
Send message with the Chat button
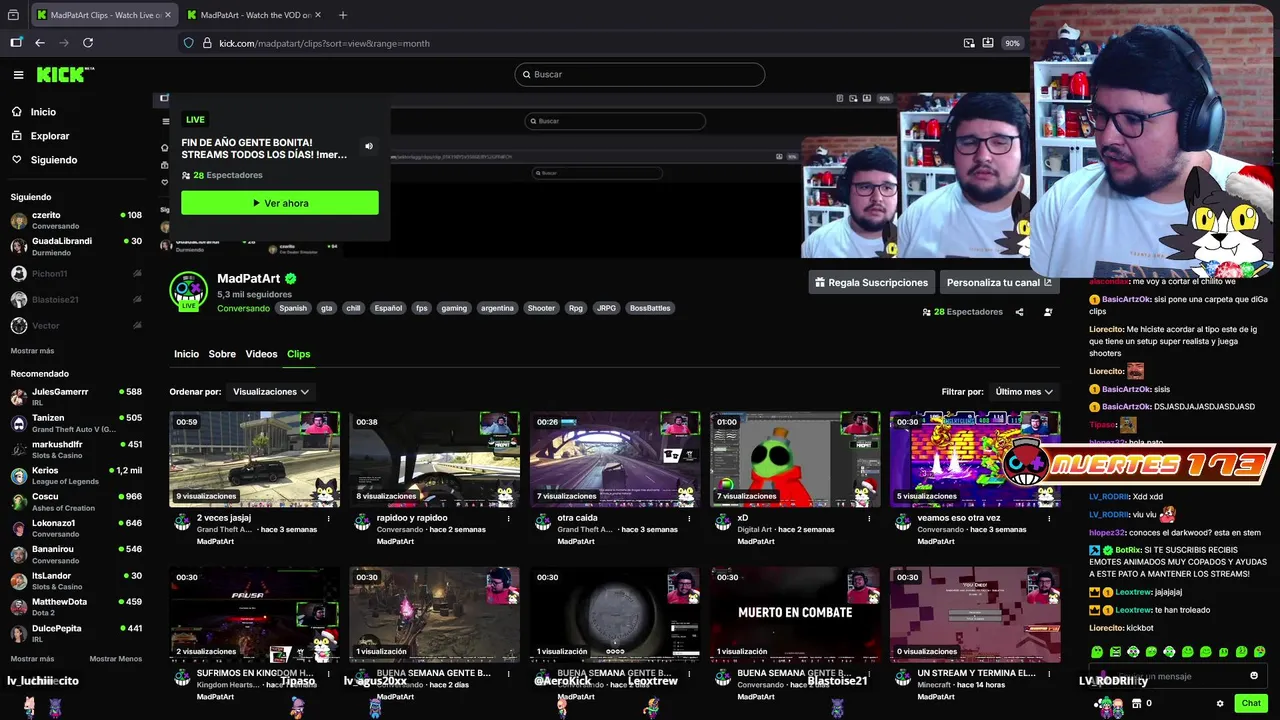(1251, 703)
